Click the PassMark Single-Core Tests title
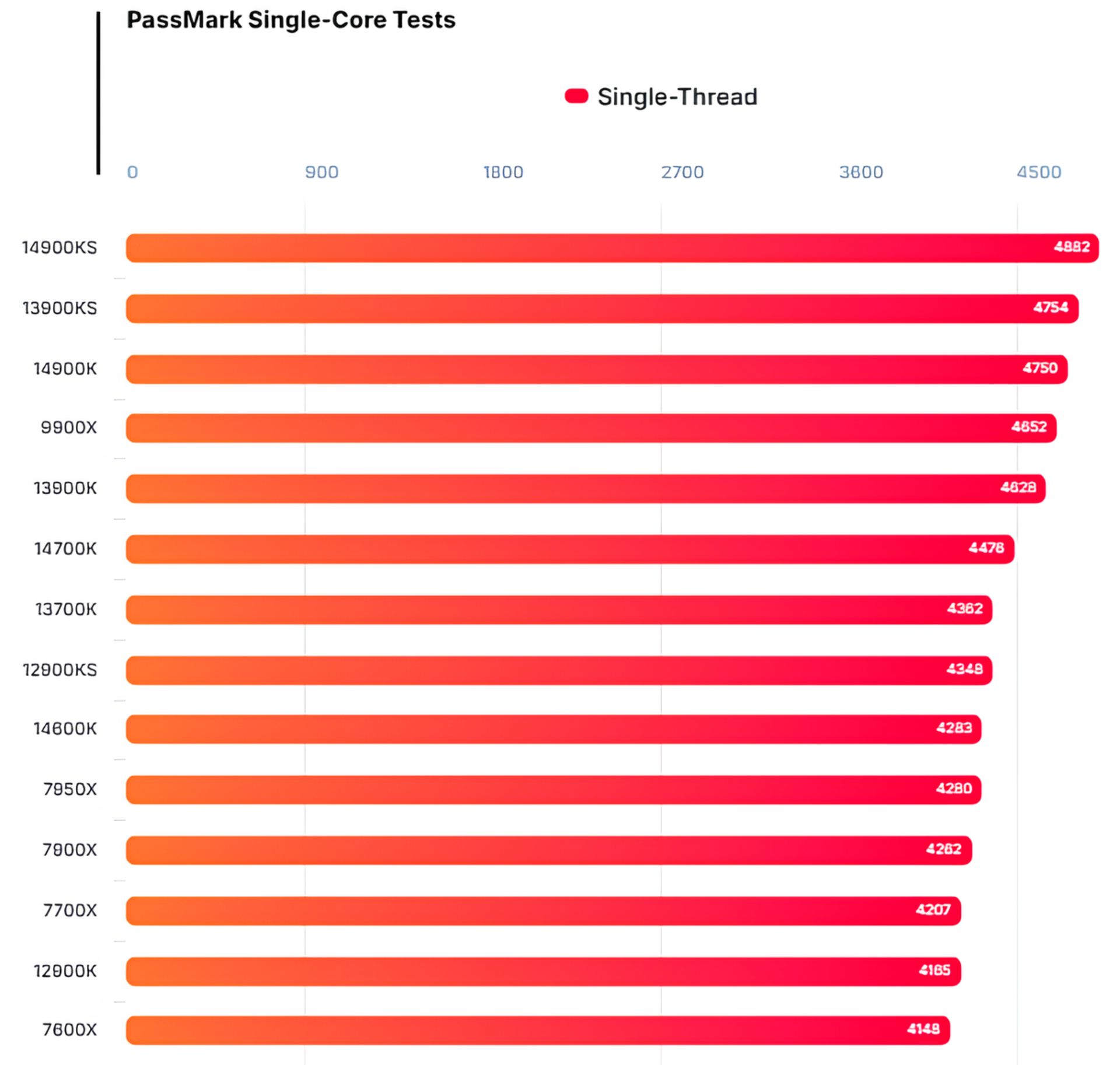This screenshot has height=1065, width=1120. point(291,20)
